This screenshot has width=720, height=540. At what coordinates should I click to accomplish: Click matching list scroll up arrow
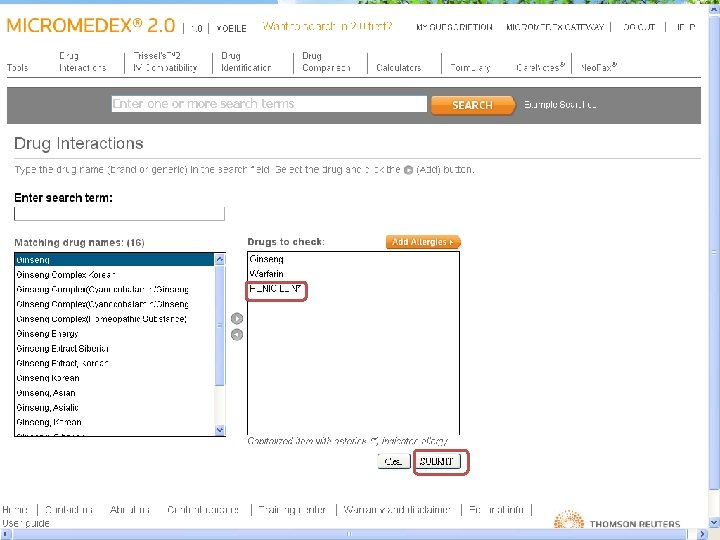[219, 259]
